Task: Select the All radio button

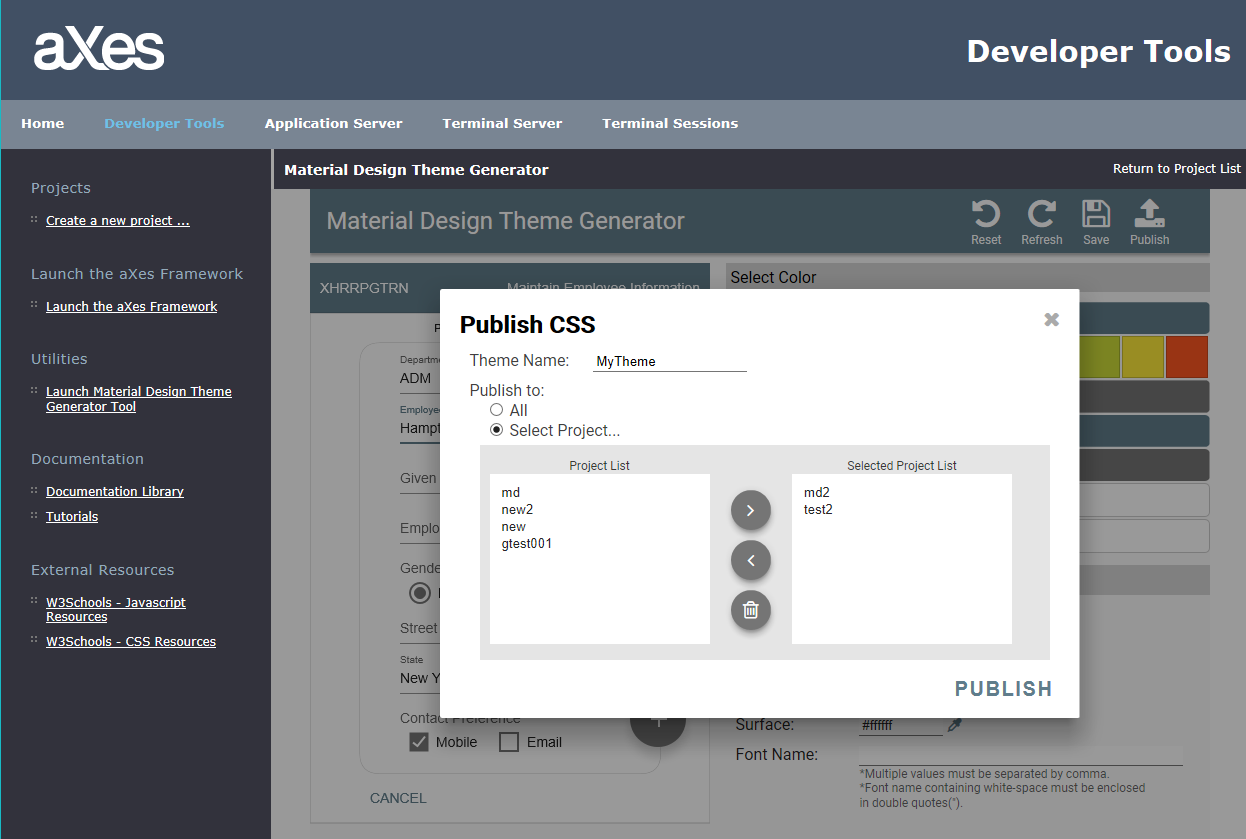Action: [496, 410]
